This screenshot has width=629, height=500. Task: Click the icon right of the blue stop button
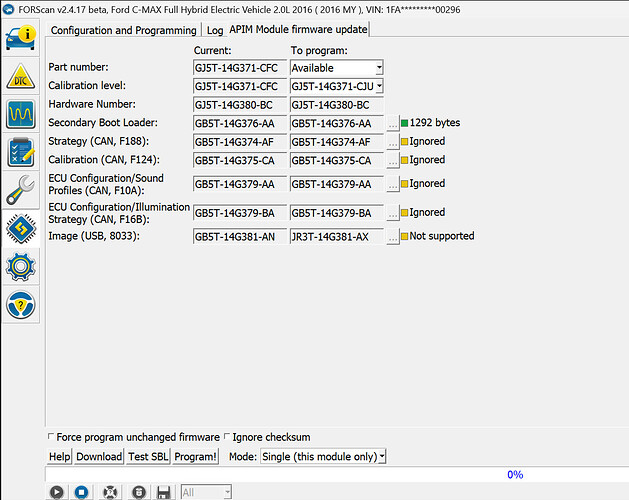(110, 492)
